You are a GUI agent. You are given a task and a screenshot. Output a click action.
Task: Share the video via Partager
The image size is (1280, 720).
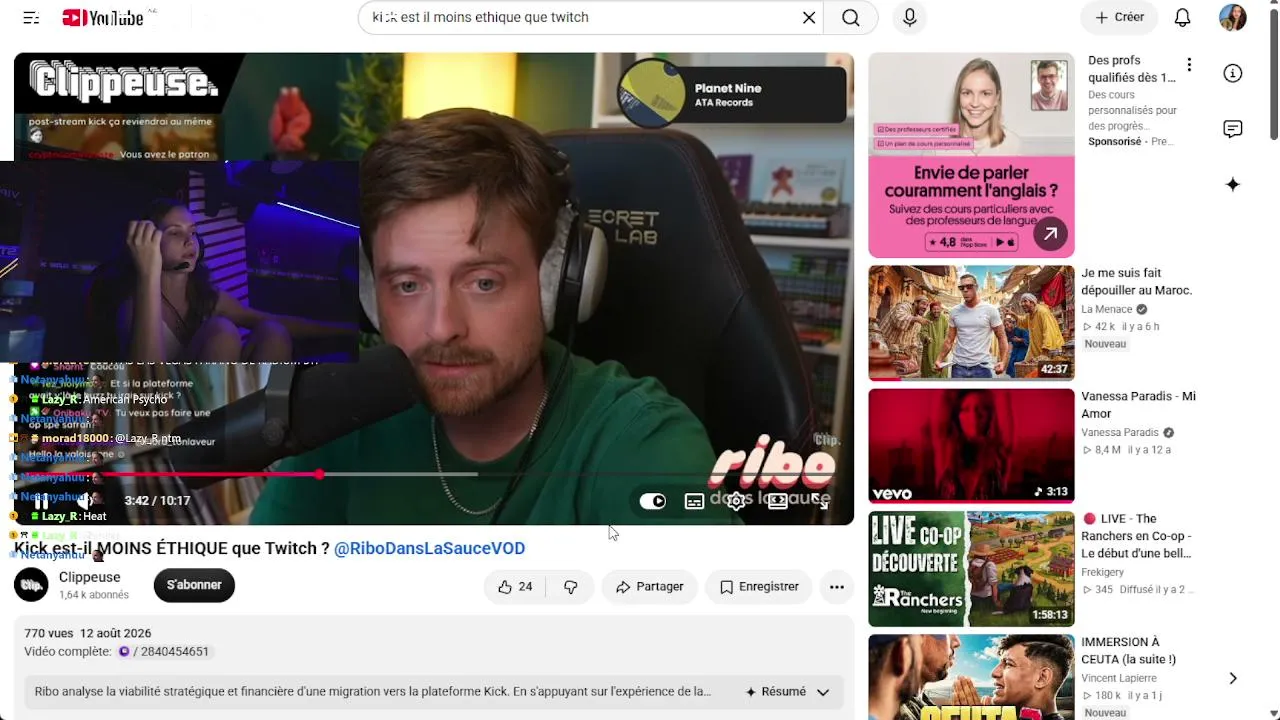point(649,587)
